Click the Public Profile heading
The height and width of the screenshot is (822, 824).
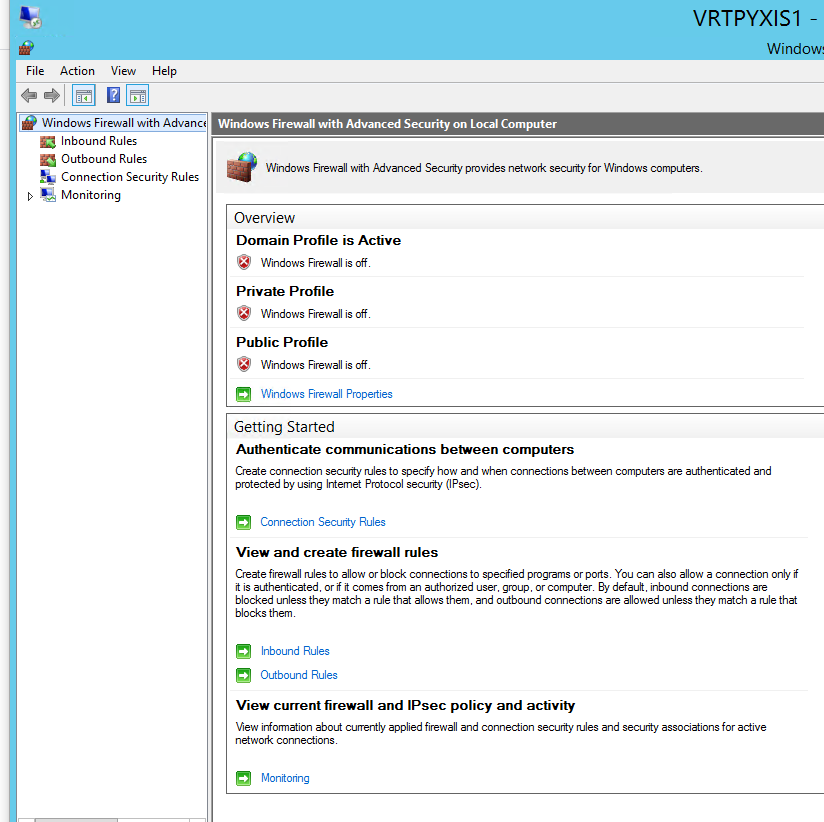coord(282,342)
